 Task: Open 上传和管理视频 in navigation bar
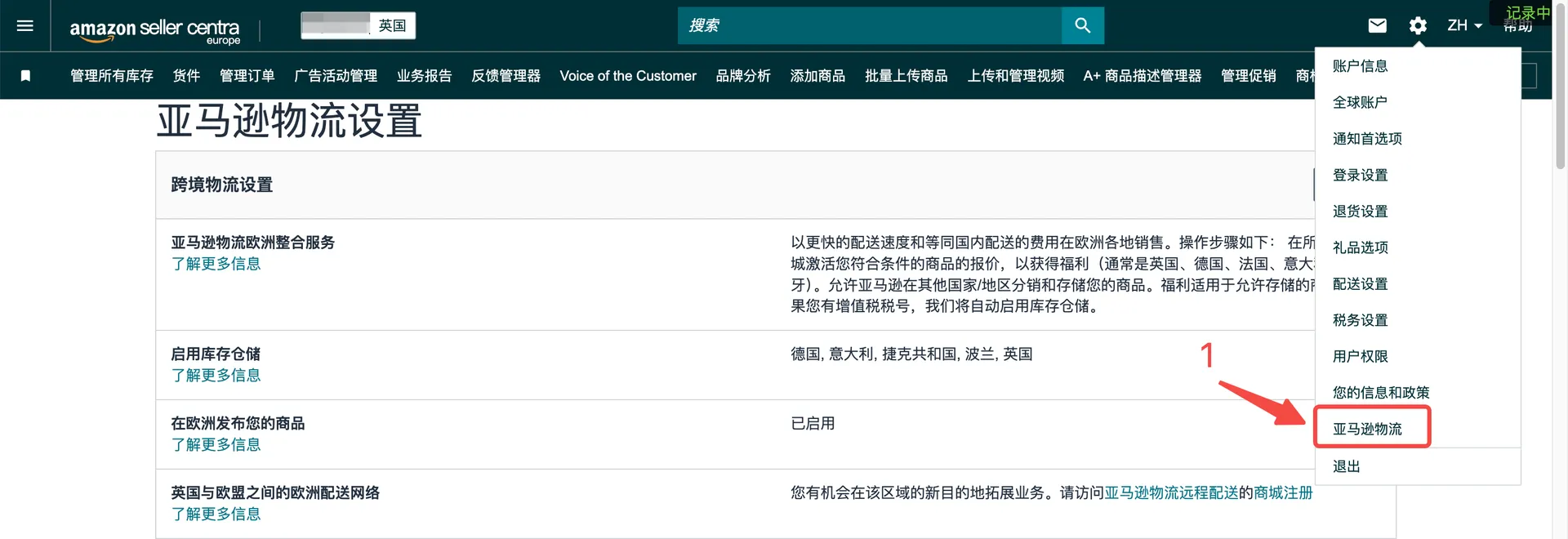[1016, 76]
